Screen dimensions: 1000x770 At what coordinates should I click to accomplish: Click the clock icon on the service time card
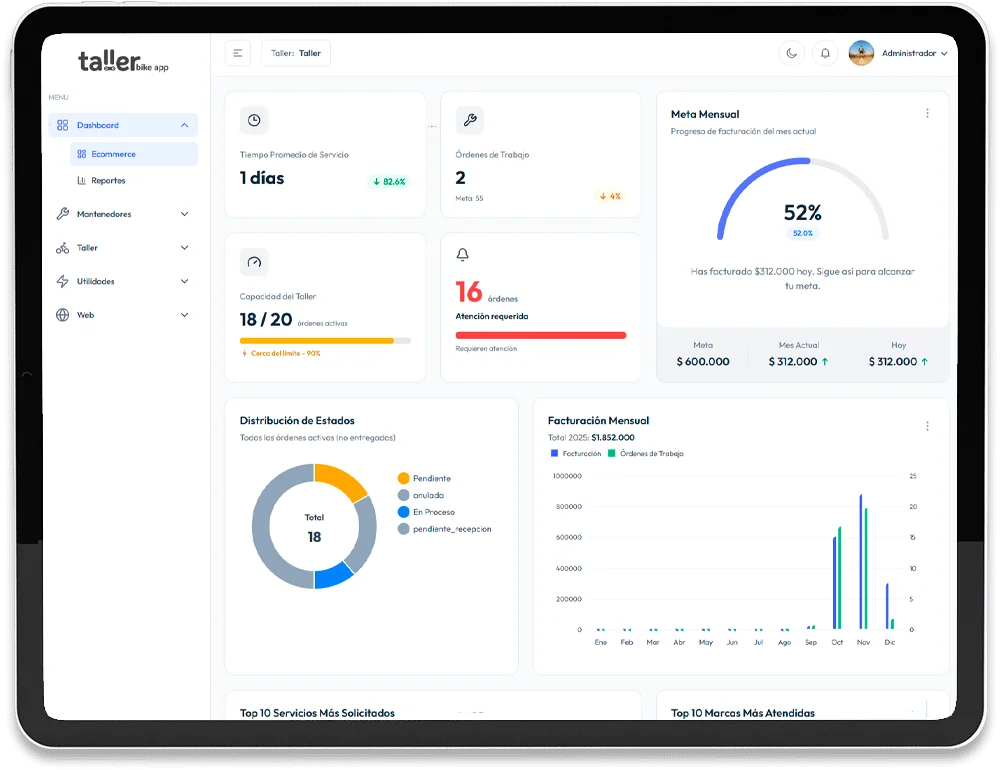point(254,120)
